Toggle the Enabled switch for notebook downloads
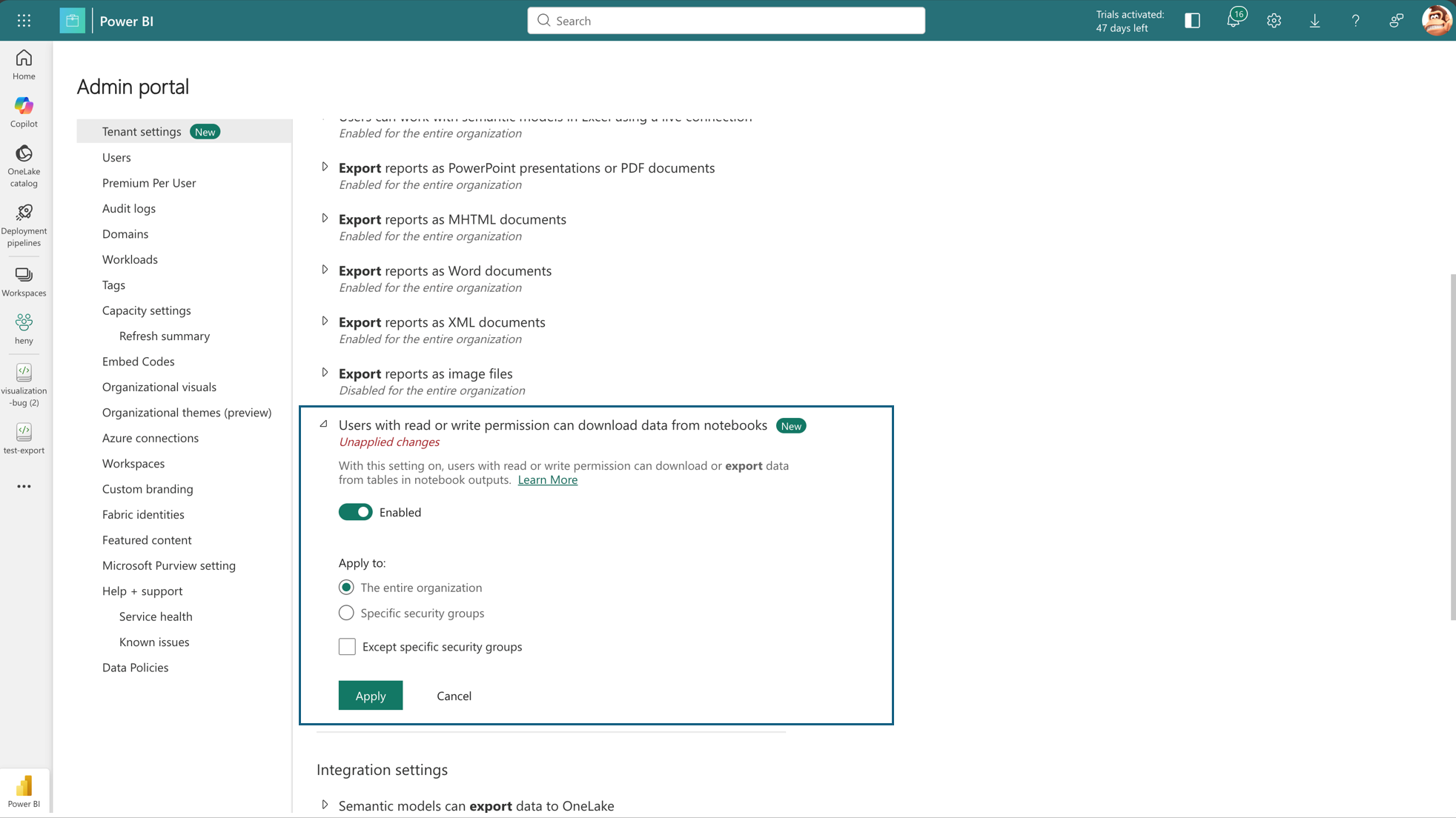The width and height of the screenshot is (1456, 818). click(355, 511)
